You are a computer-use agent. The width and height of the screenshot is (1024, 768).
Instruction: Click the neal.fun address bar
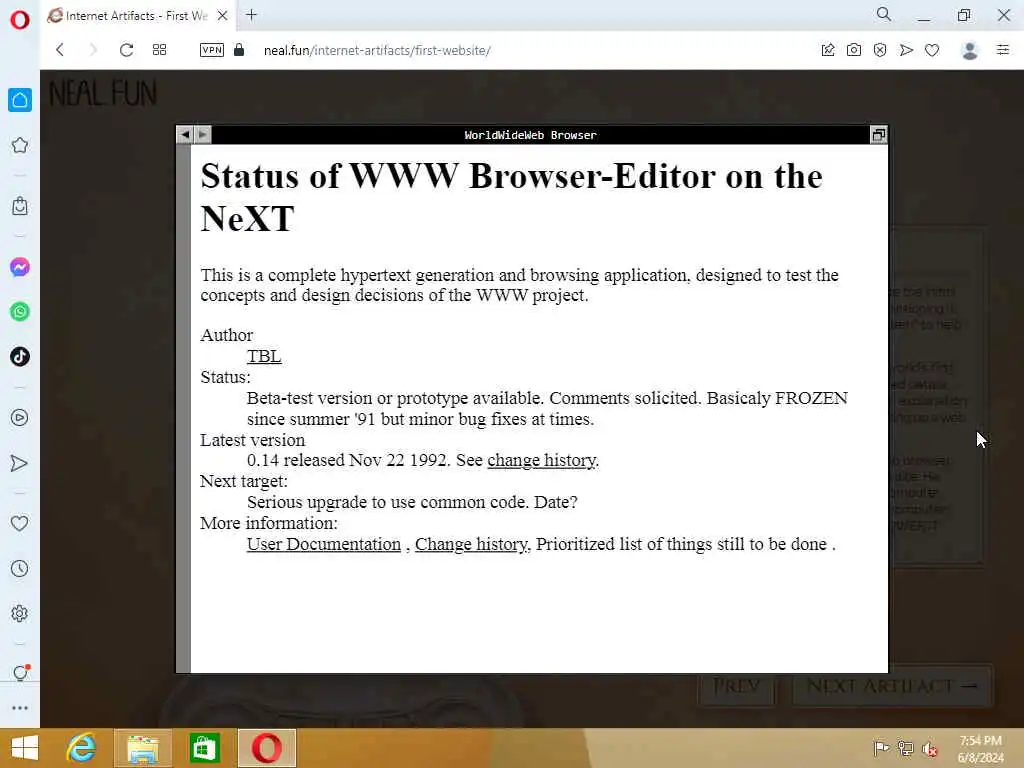pos(377,50)
